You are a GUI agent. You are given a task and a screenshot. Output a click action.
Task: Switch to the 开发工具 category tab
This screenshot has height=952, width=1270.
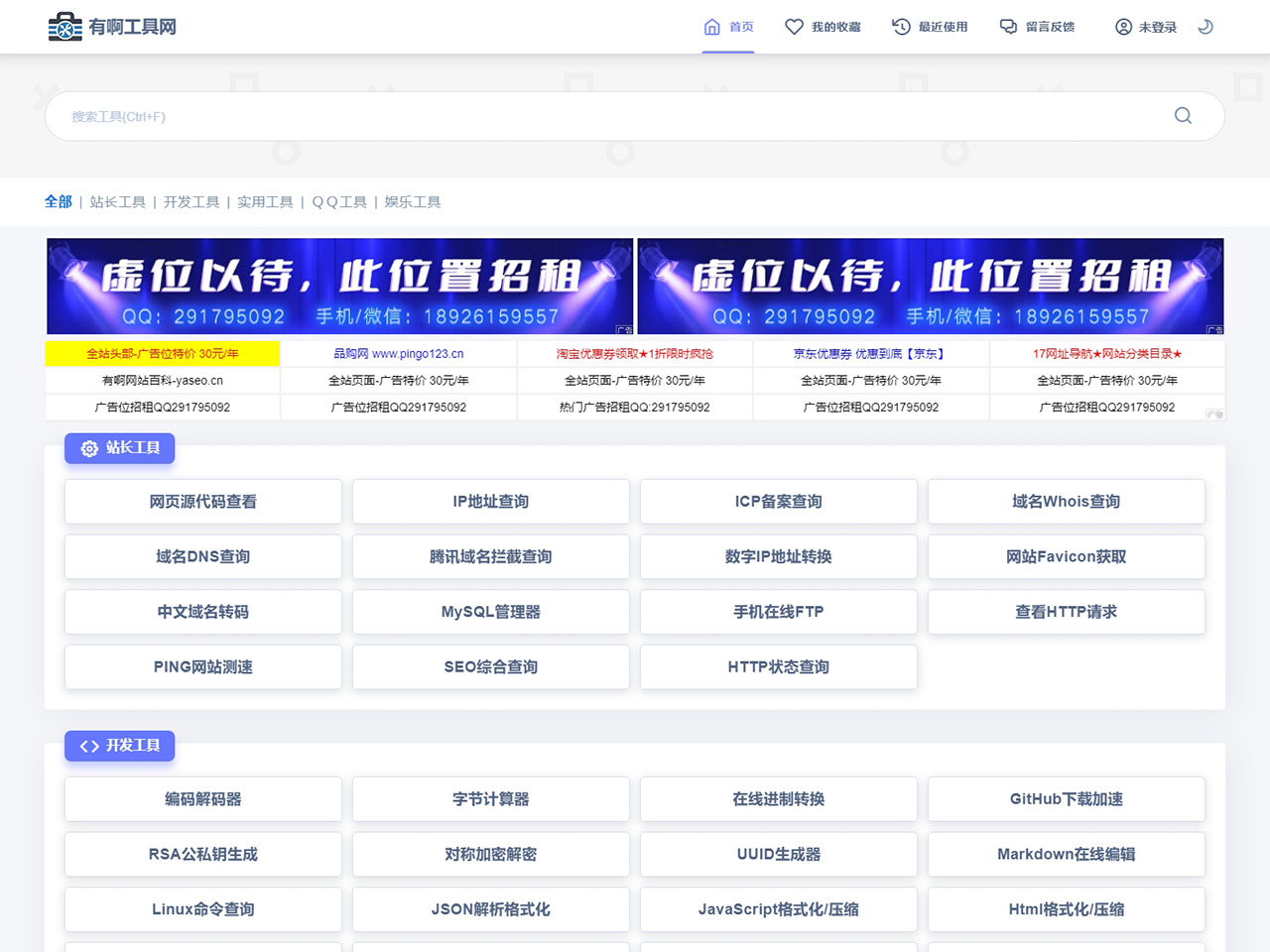pyautogui.click(x=191, y=202)
